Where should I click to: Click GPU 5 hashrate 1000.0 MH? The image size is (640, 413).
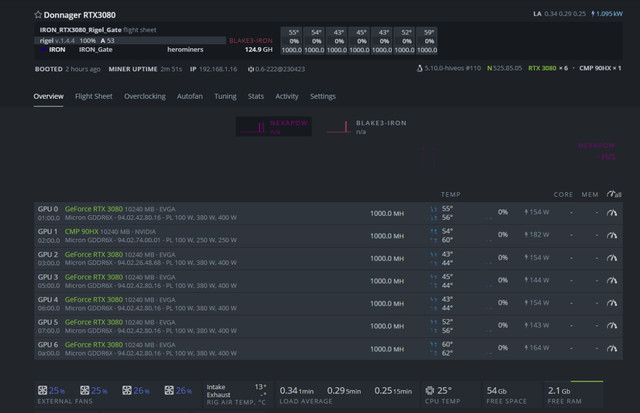point(387,326)
